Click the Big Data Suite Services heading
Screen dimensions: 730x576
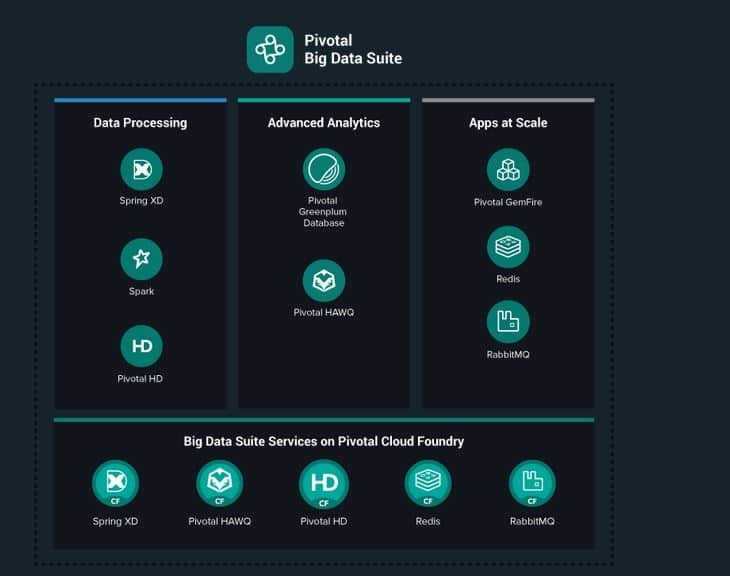(324, 441)
